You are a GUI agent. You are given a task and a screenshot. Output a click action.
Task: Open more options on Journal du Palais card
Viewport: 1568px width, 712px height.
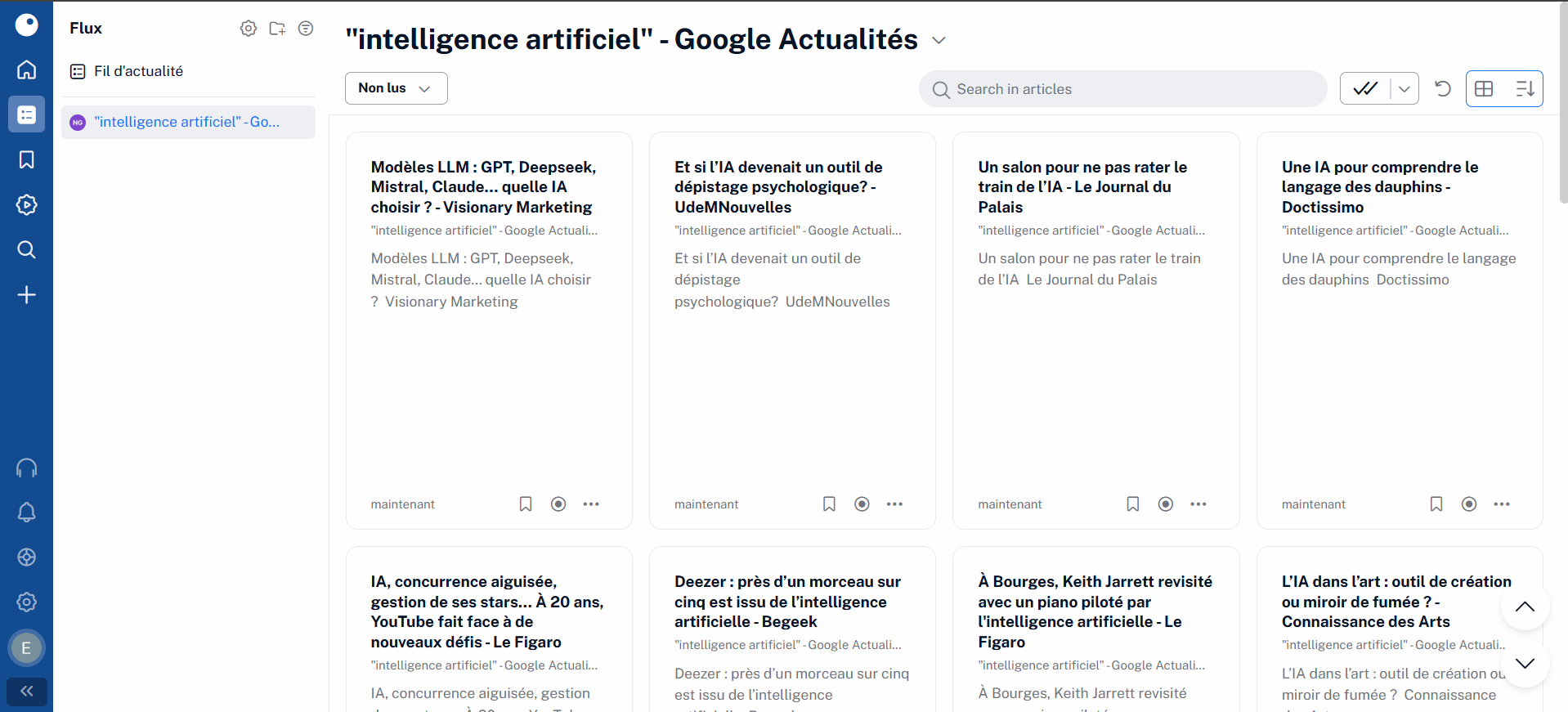coord(1198,504)
